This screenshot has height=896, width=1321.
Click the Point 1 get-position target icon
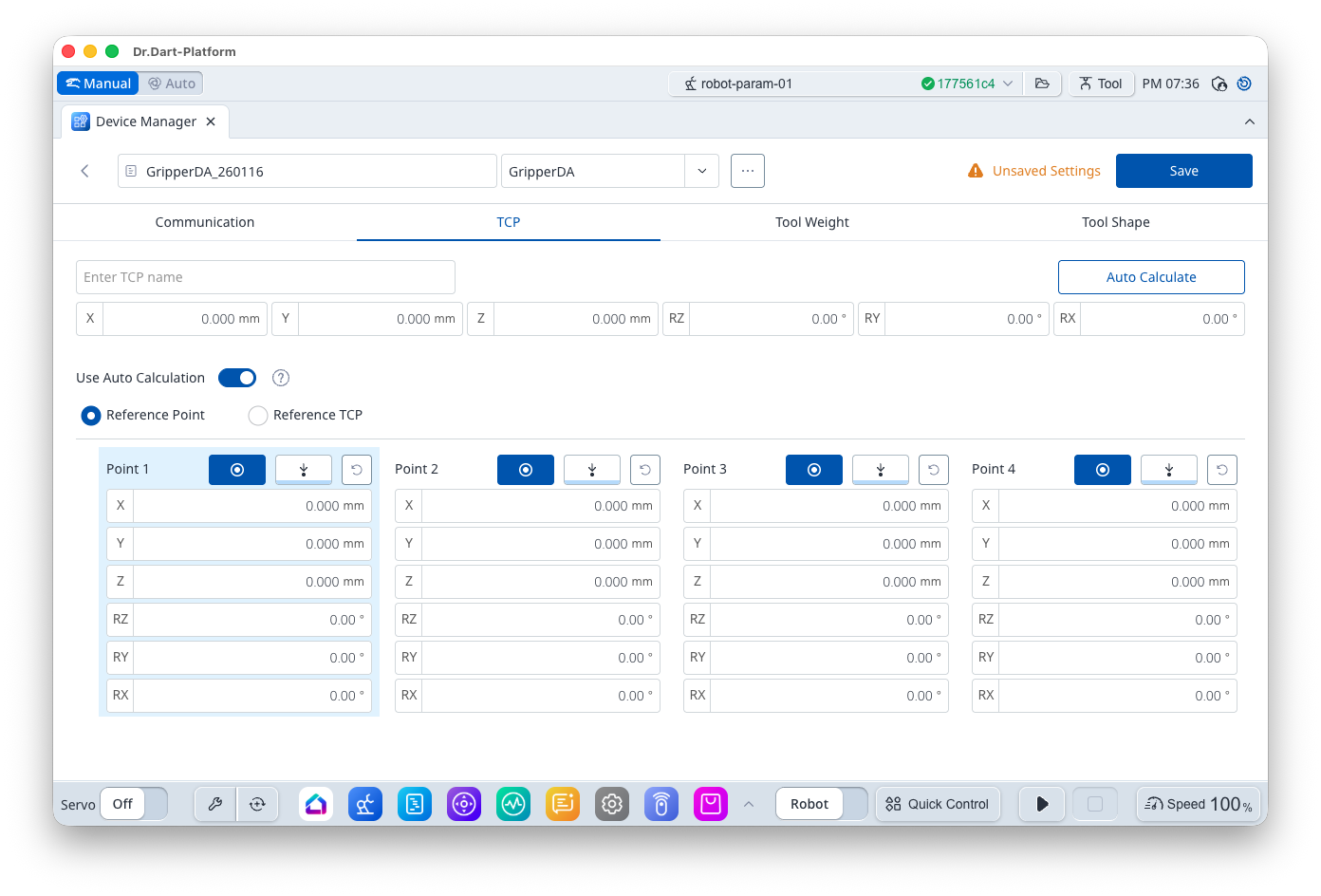coord(237,470)
